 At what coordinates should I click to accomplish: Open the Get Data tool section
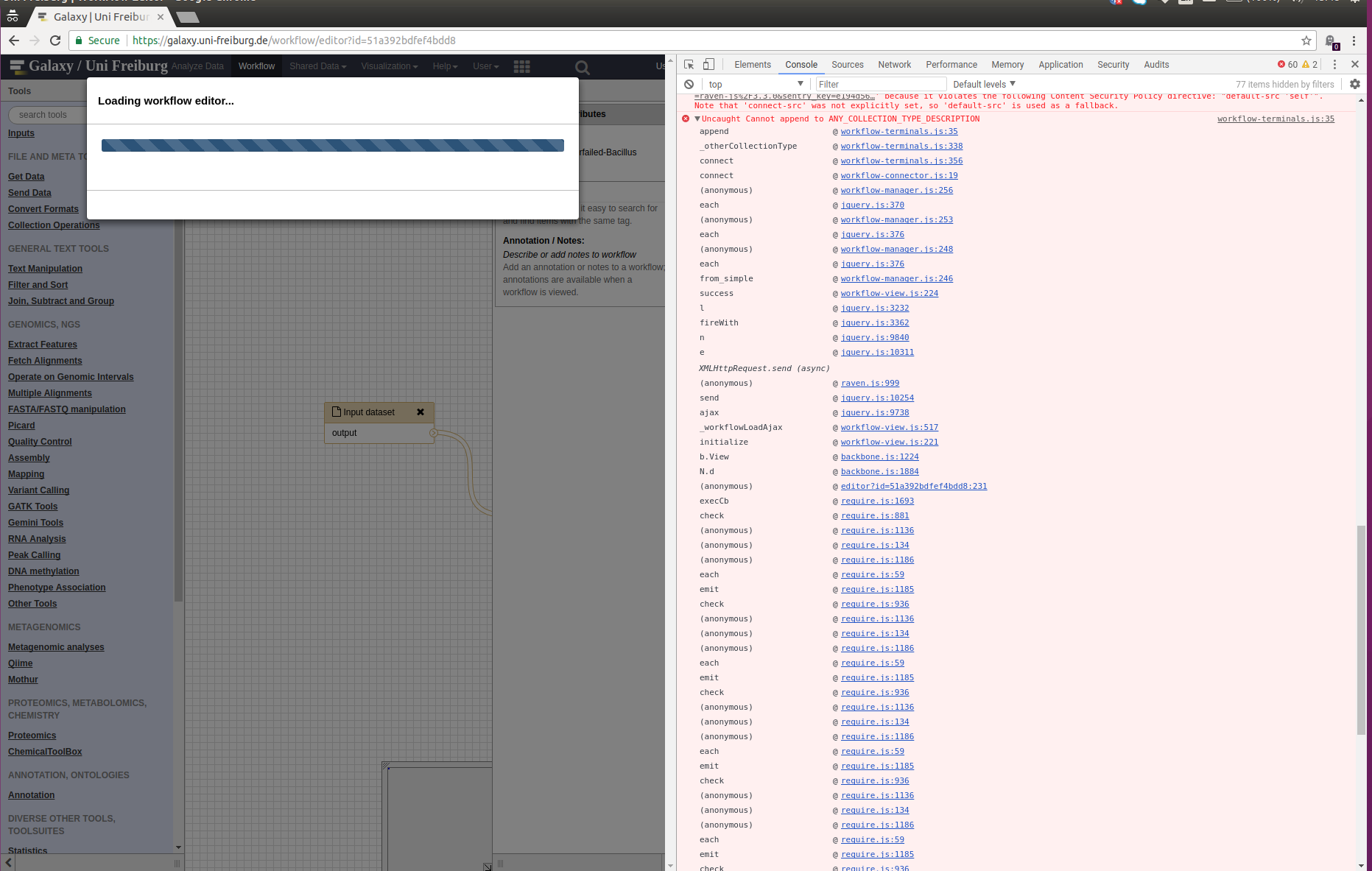[x=26, y=177]
